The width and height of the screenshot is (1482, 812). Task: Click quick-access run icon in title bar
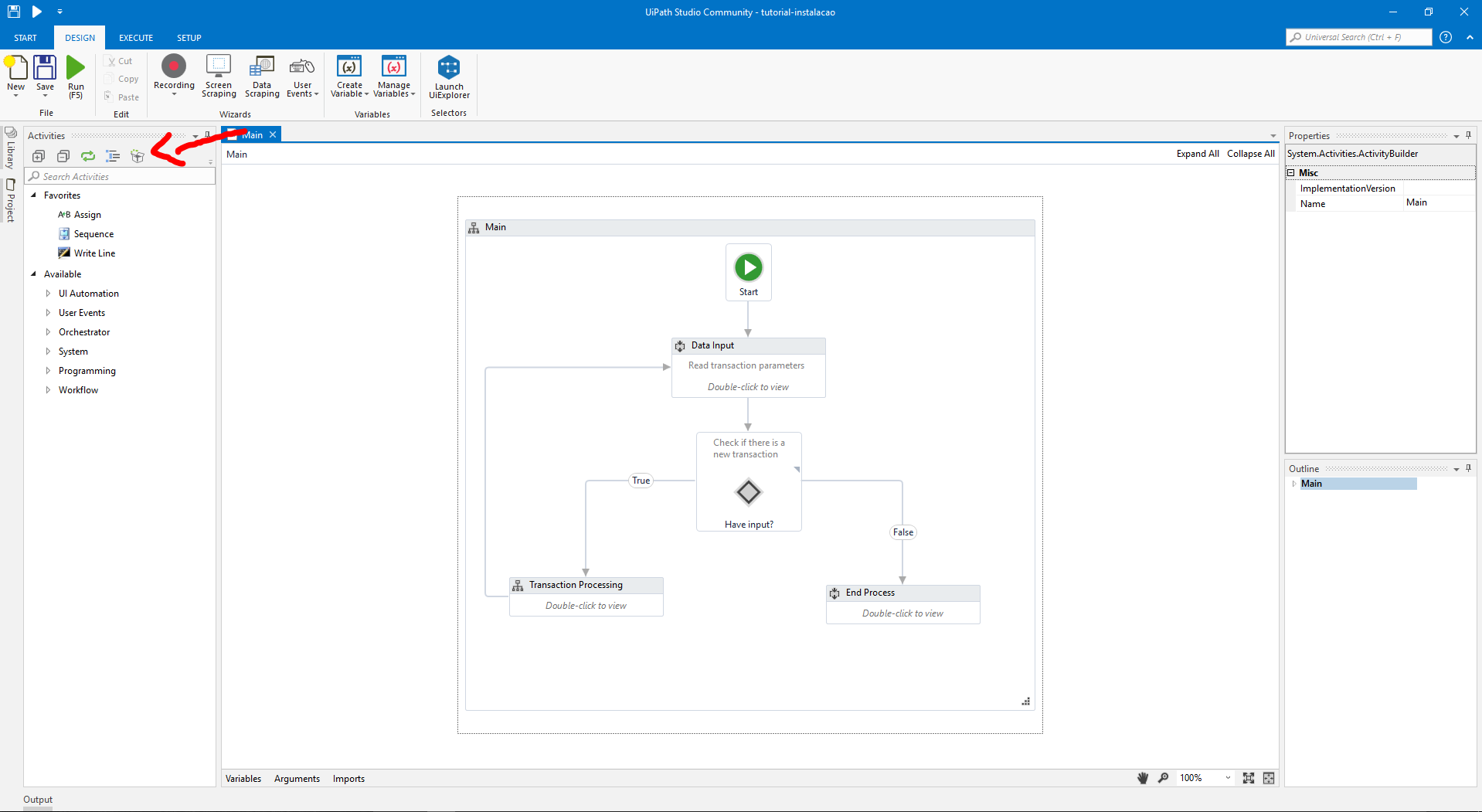point(36,12)
